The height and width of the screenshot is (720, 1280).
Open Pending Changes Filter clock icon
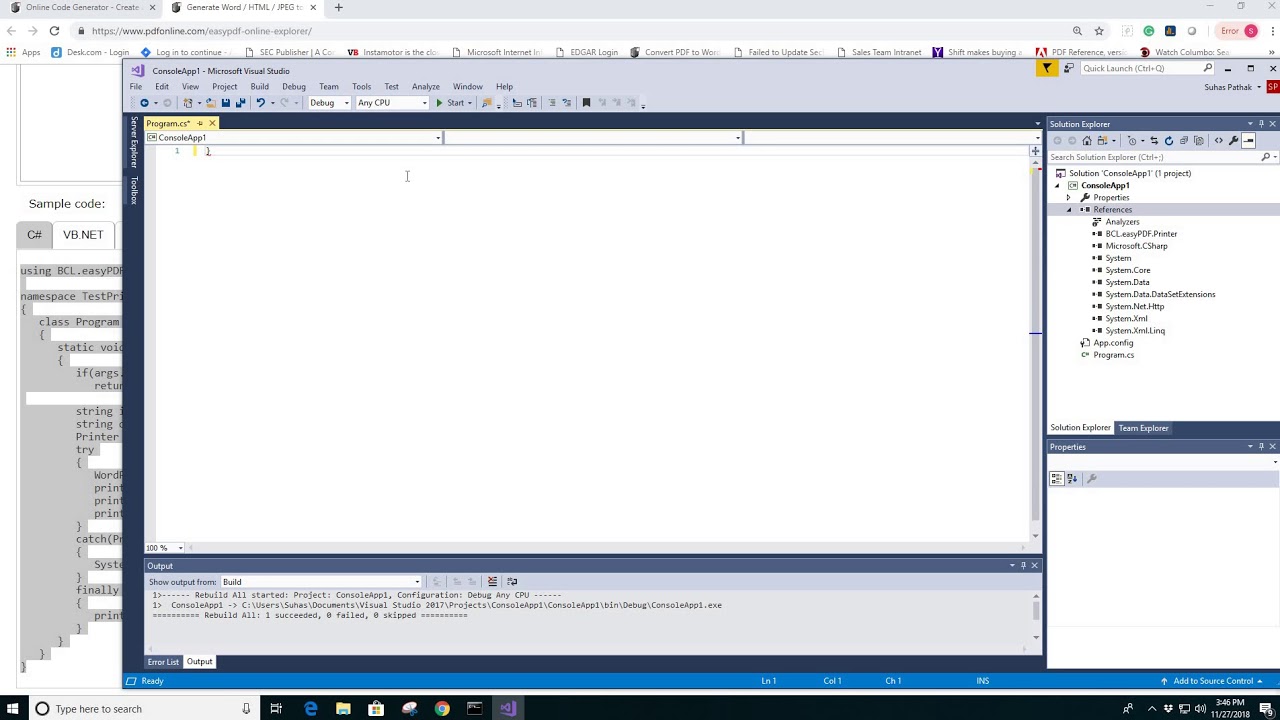[x=1132, y=140]
